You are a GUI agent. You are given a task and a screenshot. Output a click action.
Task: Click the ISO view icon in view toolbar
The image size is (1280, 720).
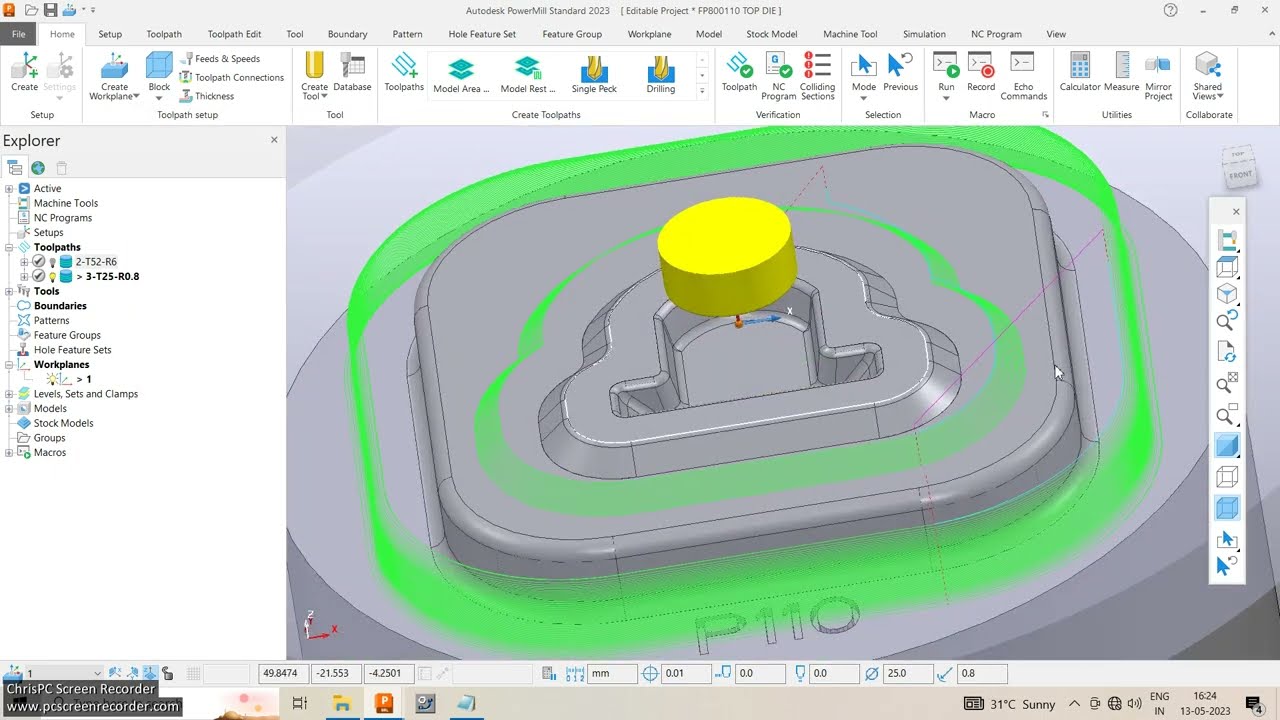(1226, 294)
